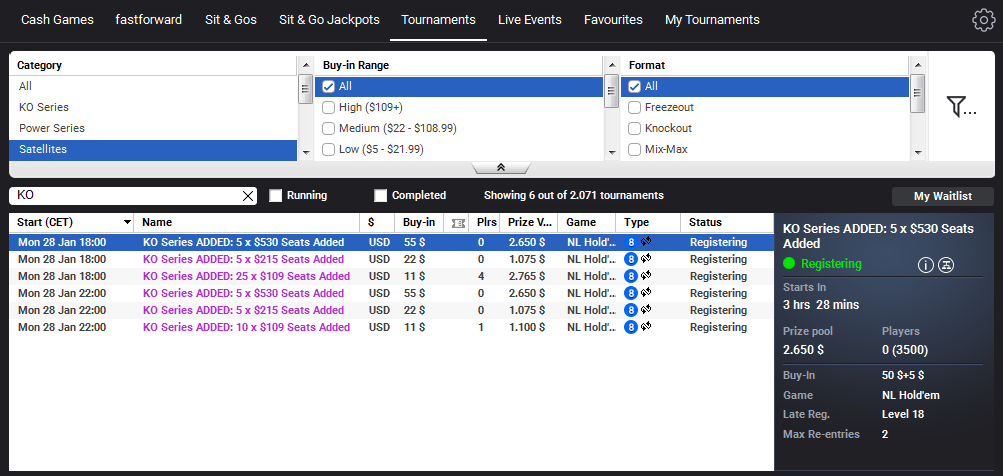Click the My Waitlist button
This screenshot has width=1003, height=476.
(942, 196)
